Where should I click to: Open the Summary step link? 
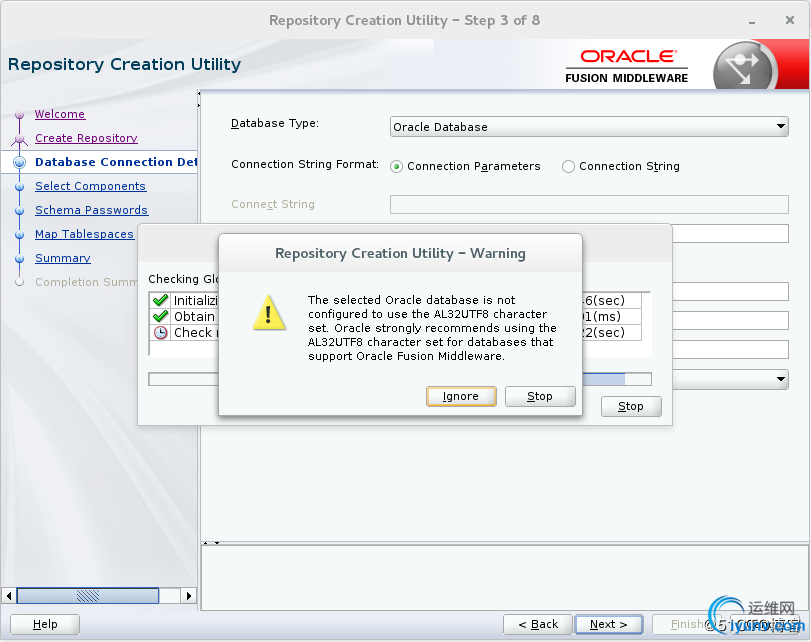tap(63, 258)
